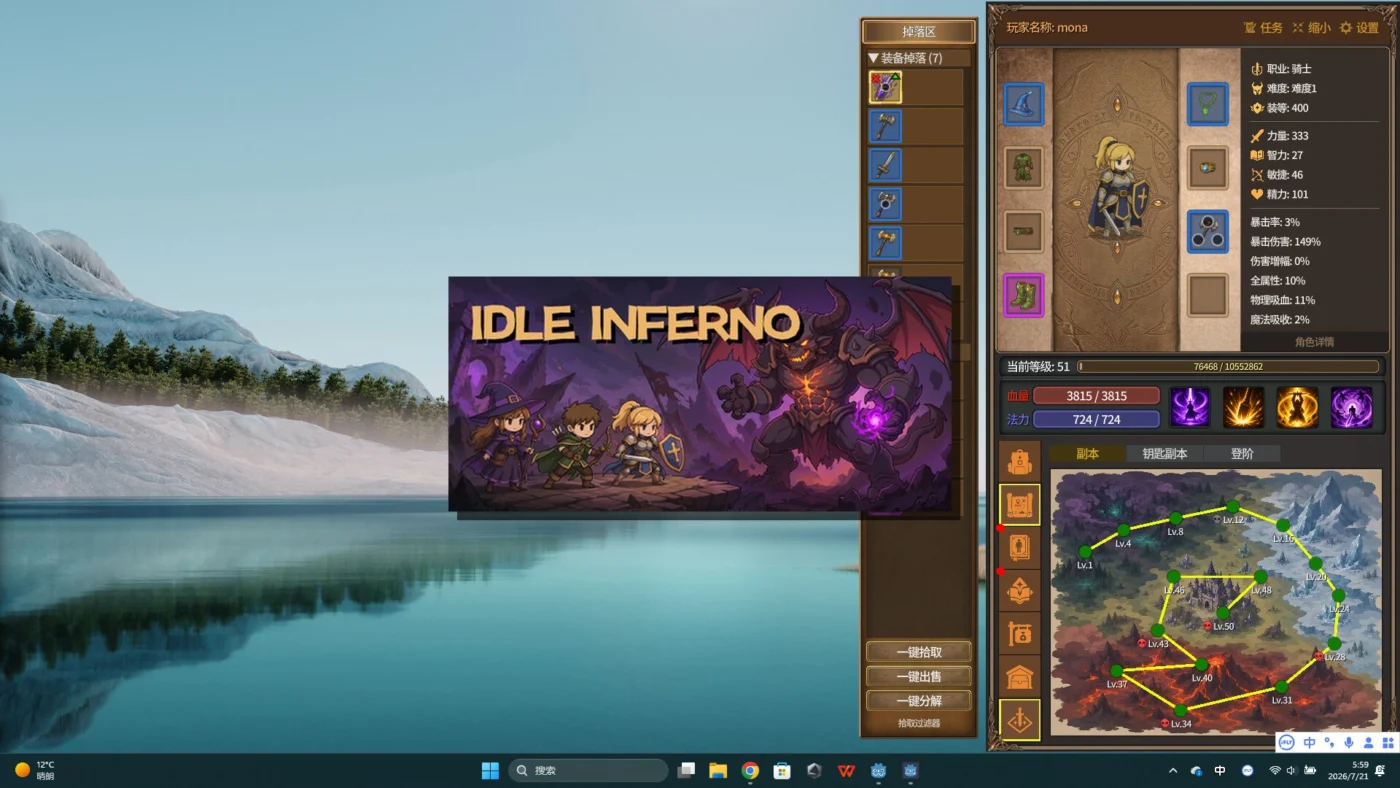Pick the first hammer drop item
This screenshot has height=788, width=1400.
[885, 126]
